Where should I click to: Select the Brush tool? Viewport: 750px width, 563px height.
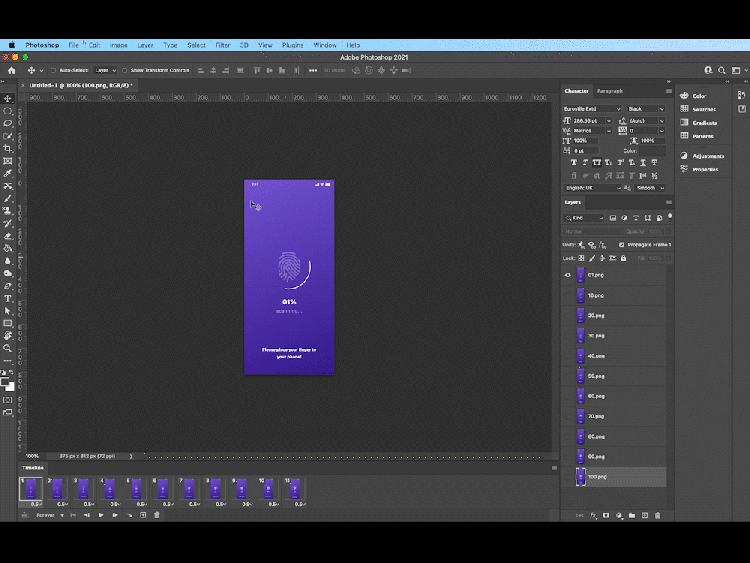coord(8,199)
